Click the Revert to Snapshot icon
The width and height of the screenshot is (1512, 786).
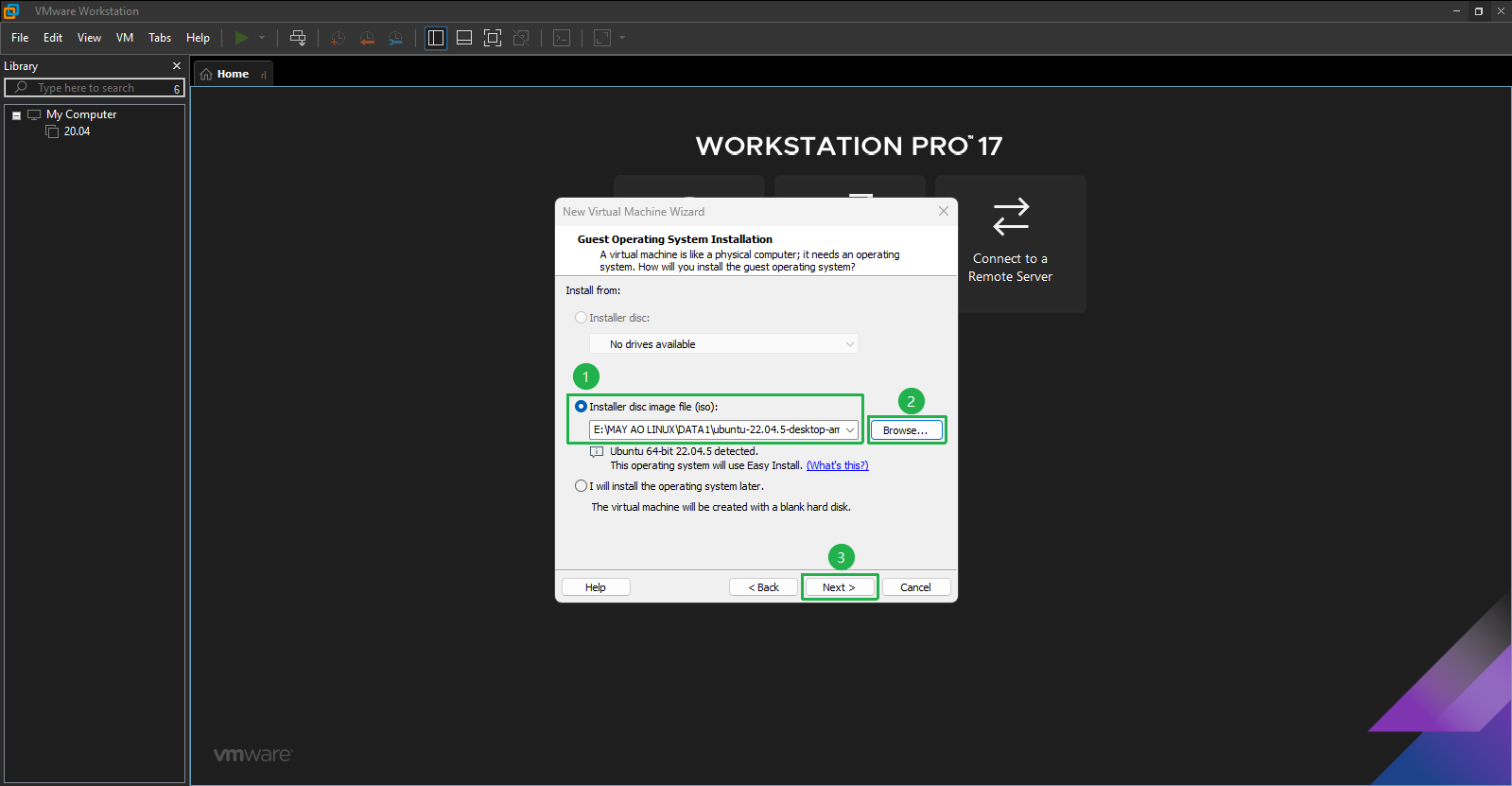[367, 38]
